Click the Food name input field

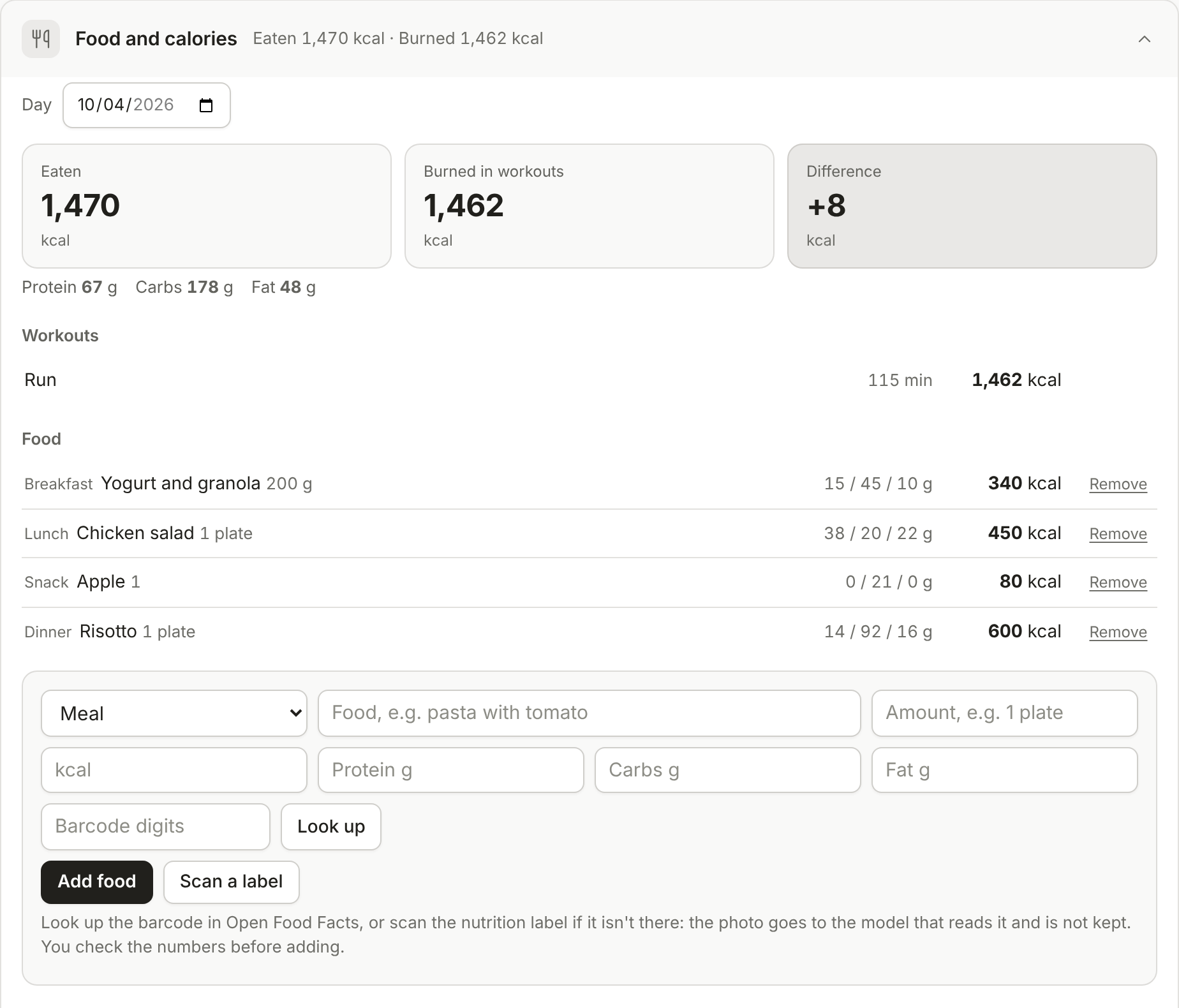pos(589,713)
